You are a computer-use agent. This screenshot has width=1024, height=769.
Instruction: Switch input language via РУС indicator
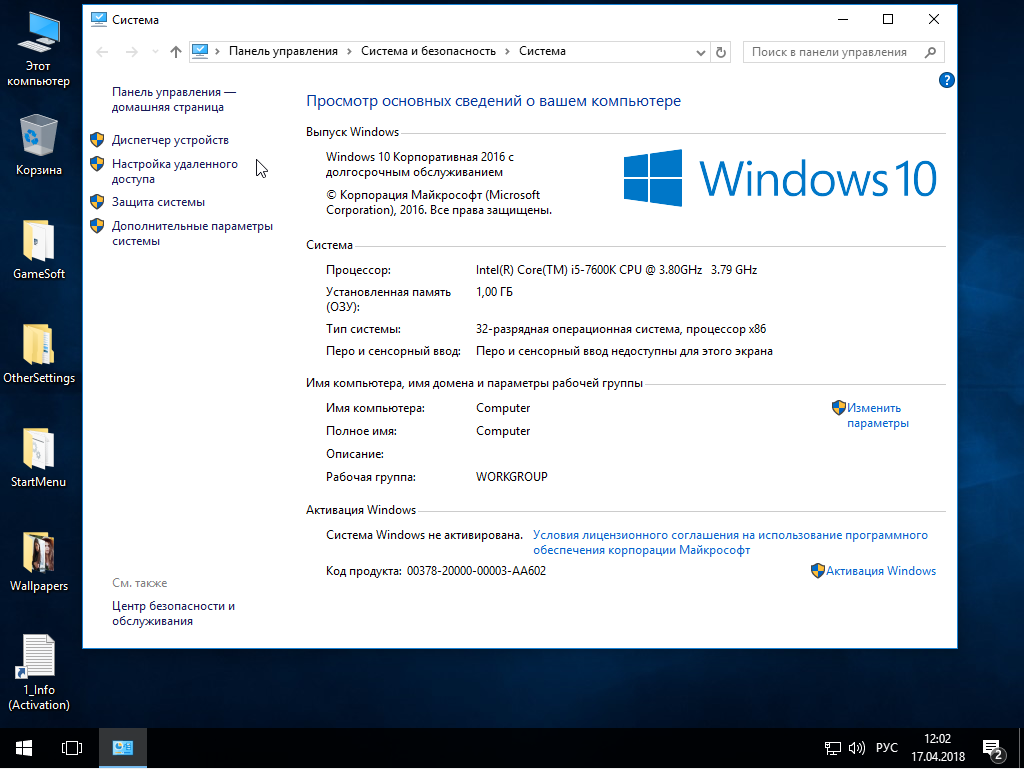(x=887, y=748)
